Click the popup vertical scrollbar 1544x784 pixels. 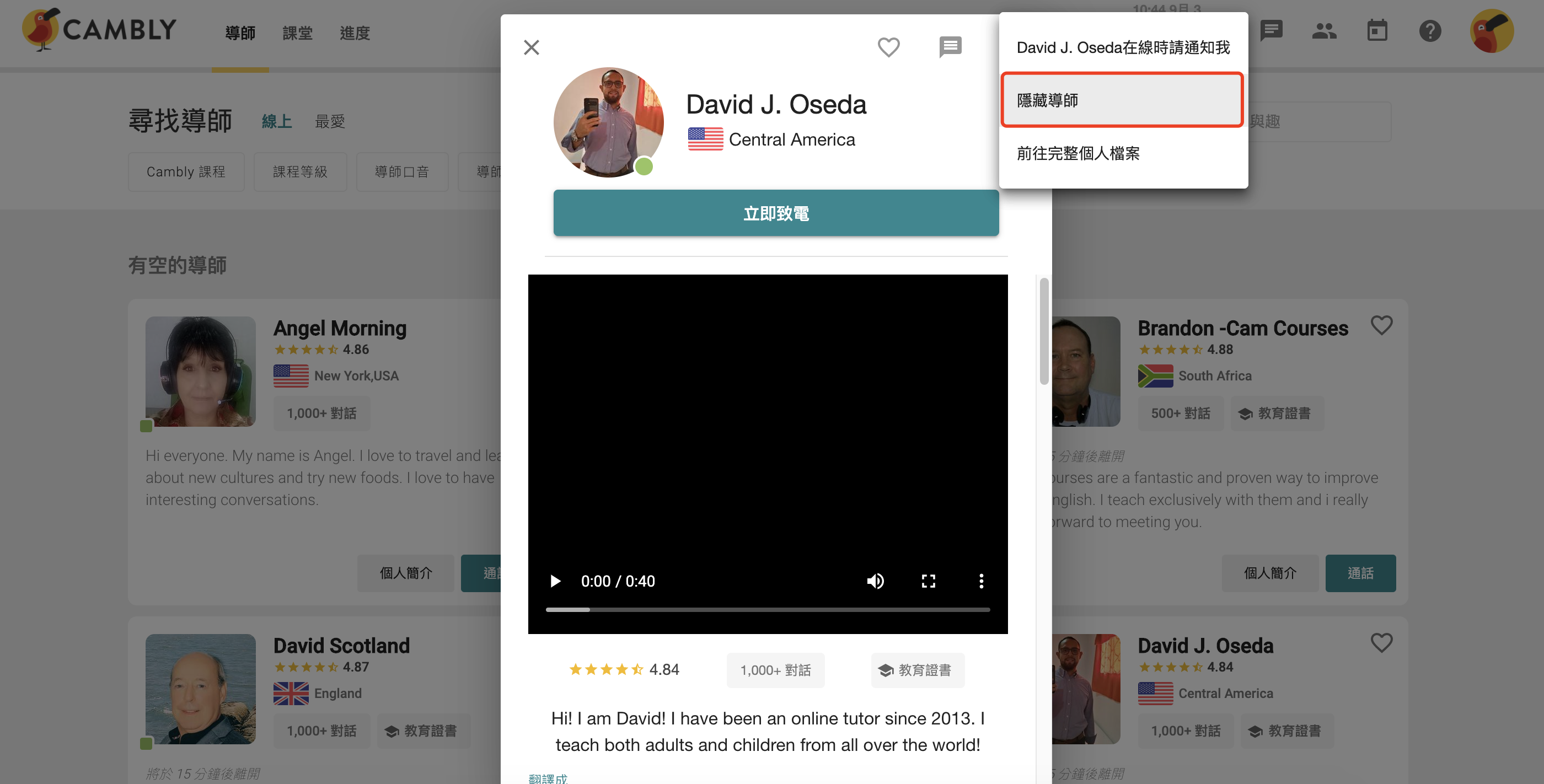pos(1043,331)
